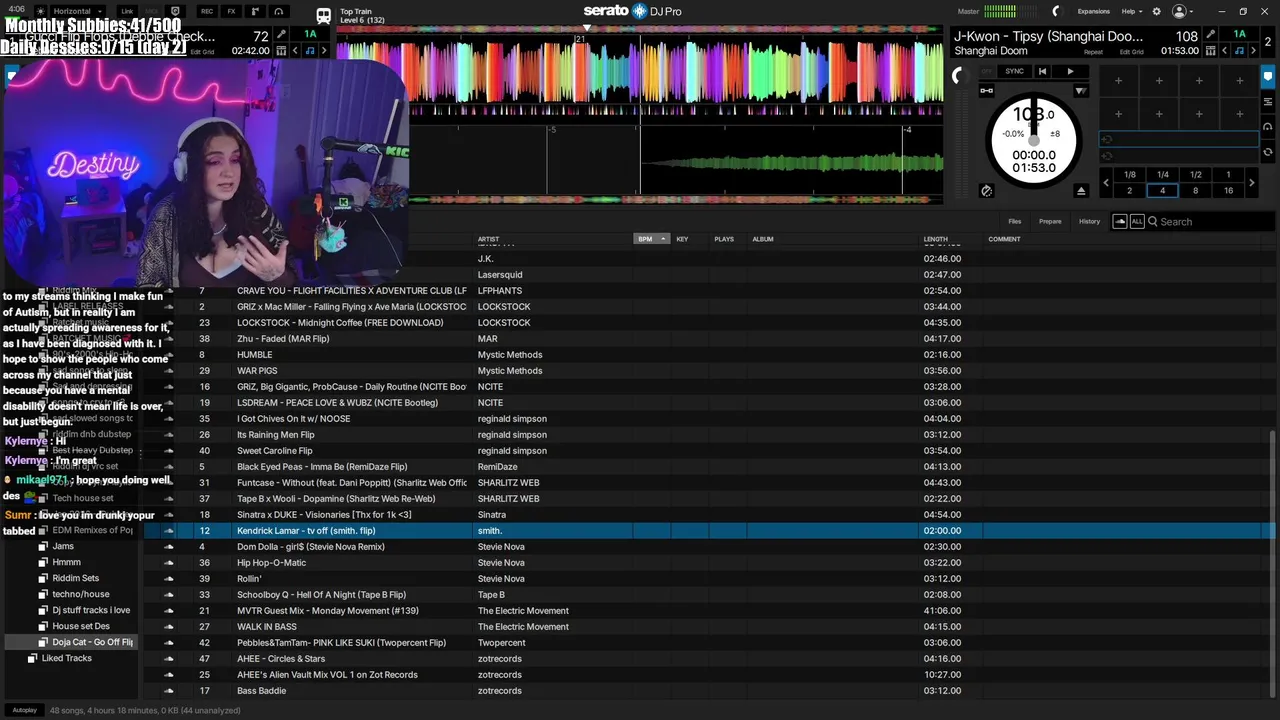Shift right deck key down with left arrow
1280x720 pixels.
click(1224, 50)
